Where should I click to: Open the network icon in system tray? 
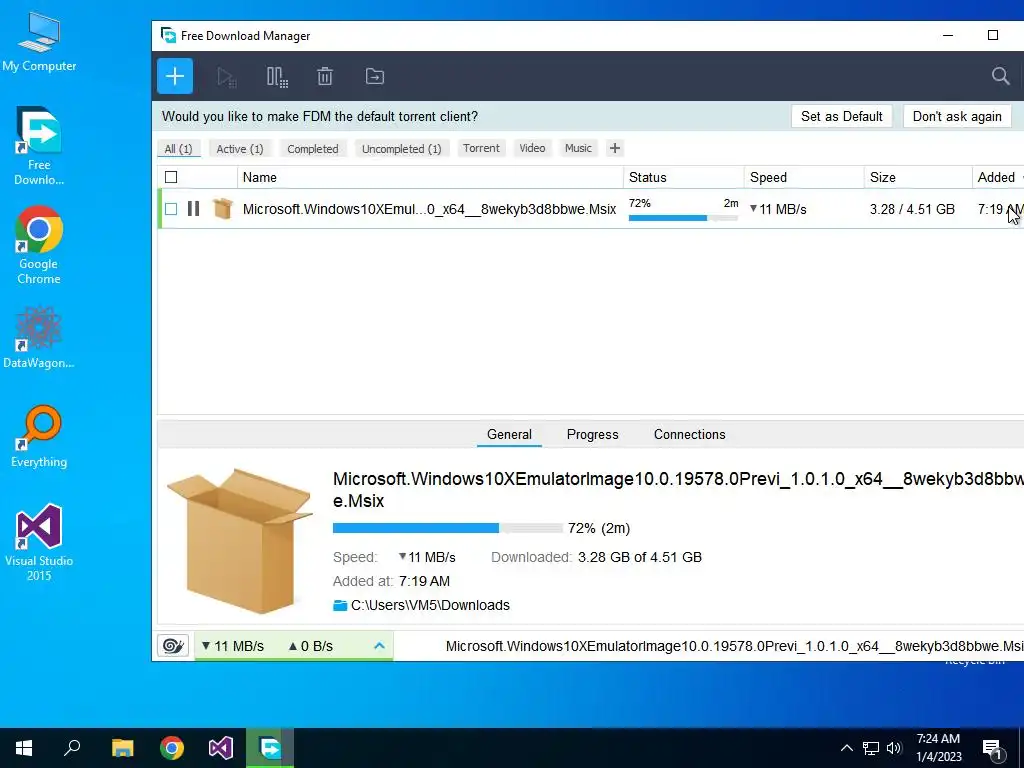pyautogui.click(x=871, y=748)
